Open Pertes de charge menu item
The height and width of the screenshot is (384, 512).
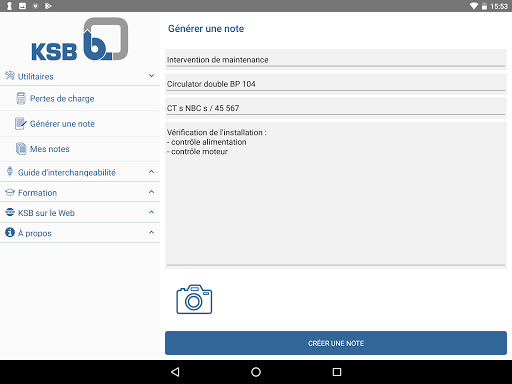click(x=80, y=99)
